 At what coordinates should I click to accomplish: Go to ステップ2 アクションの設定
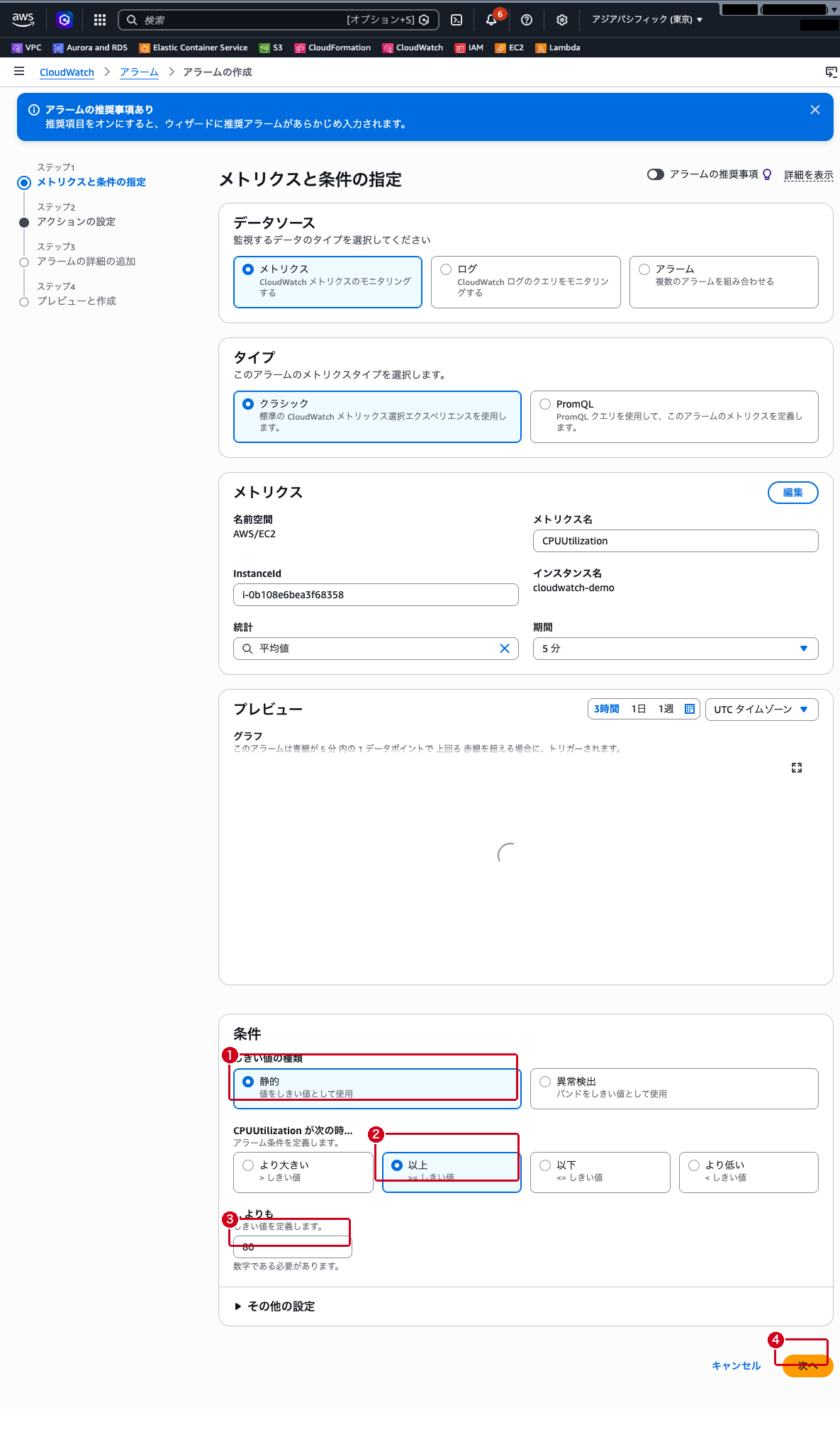pyautogui.click(x=76, y=222)
